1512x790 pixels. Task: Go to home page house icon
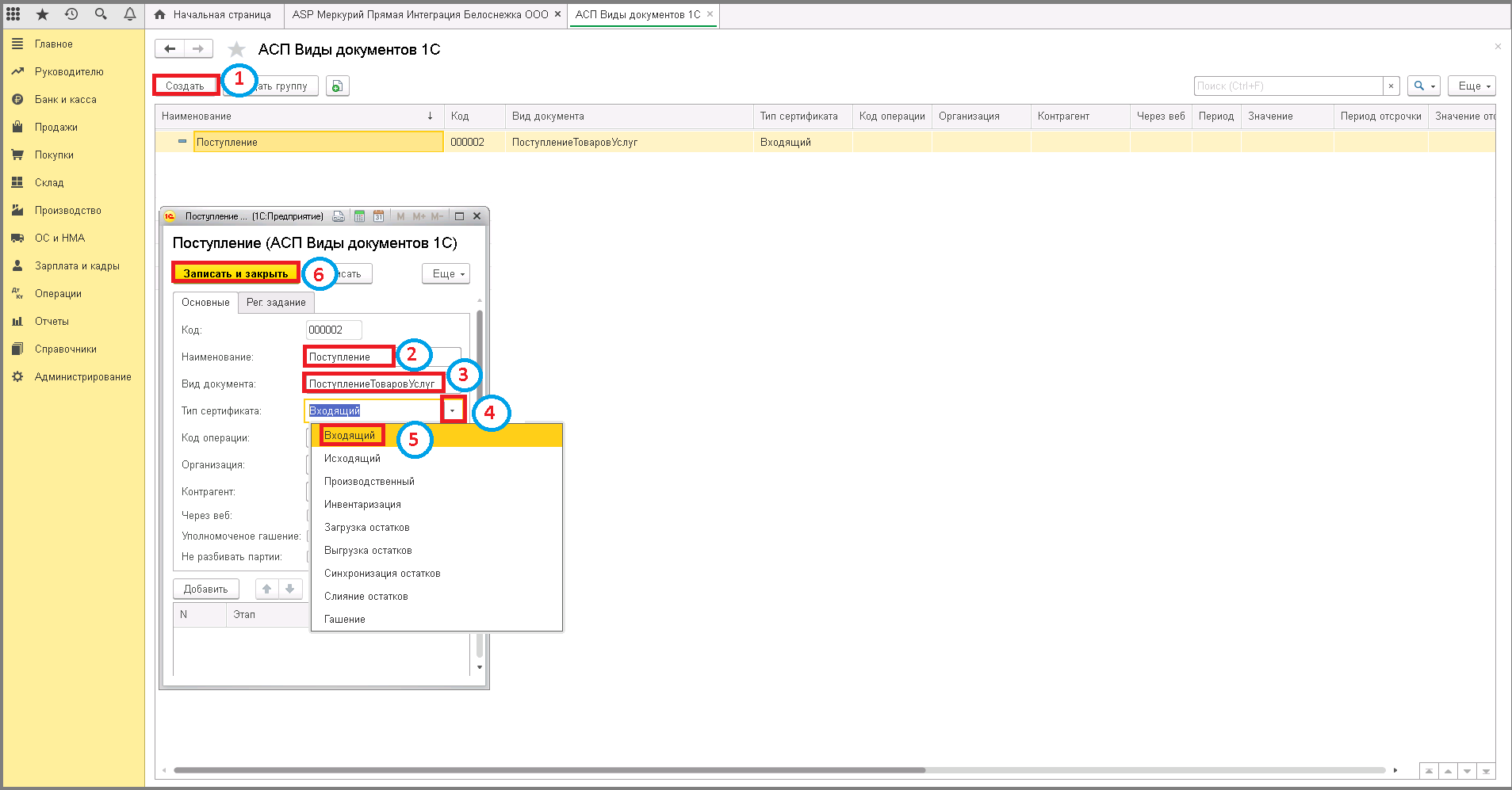160,14
